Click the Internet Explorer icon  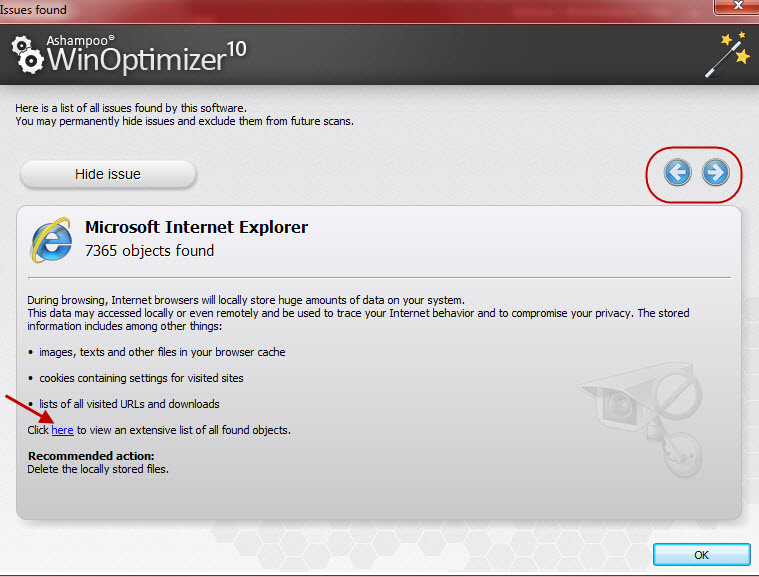point(51,240)
